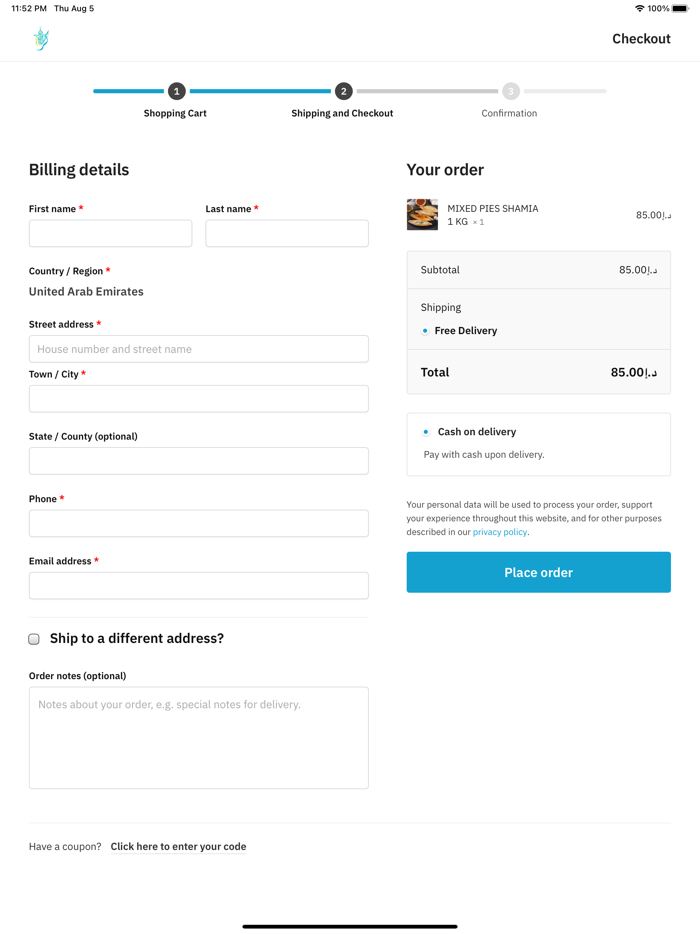Click the Order notes text area
The width and height of the screenshot is (700, 934).
(x=198, y=738)
